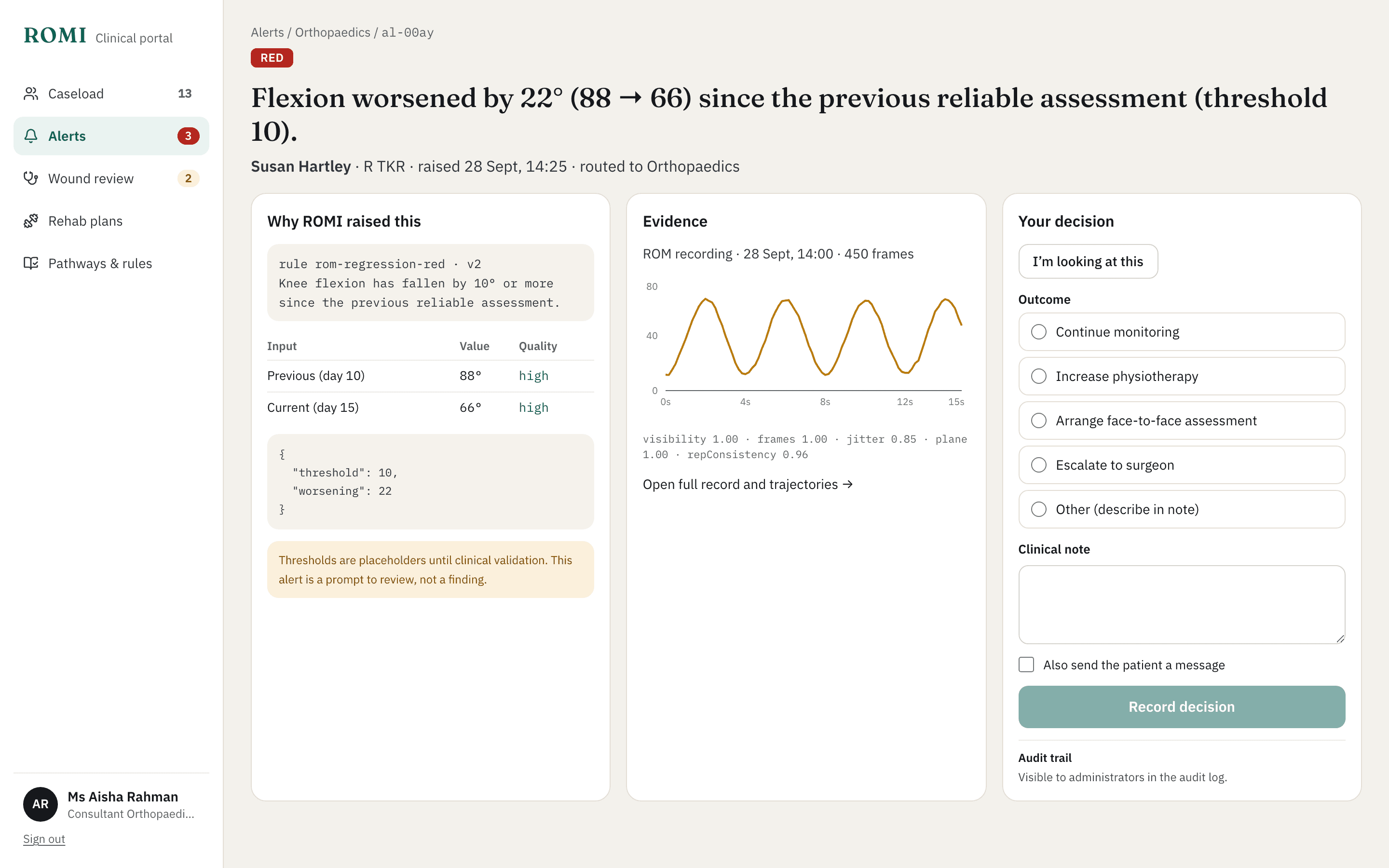Open full record and trajectories link

coord(747,485)
